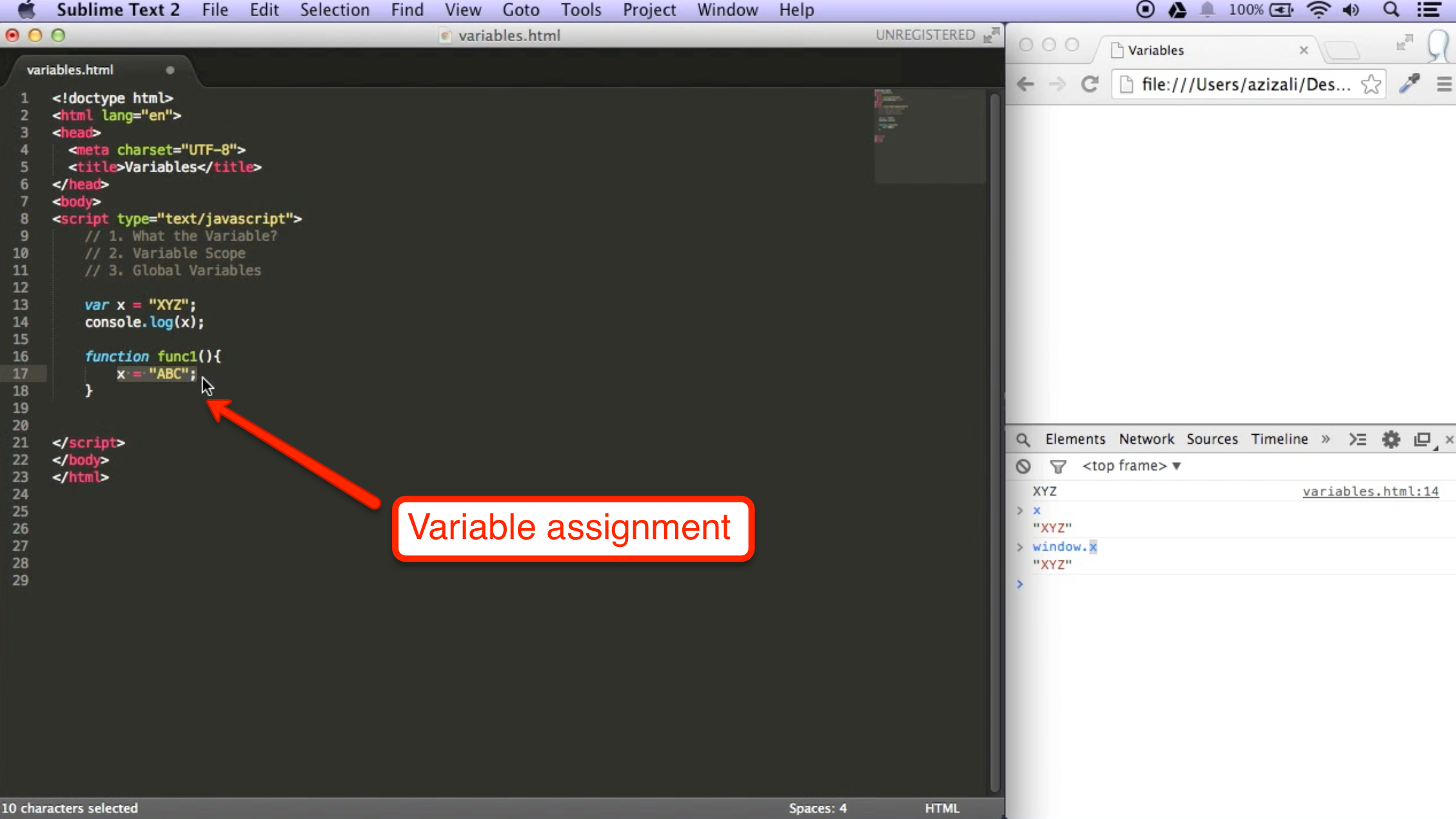
Task: Click the dock side icon in DevTools
Action: click(1420, 439)
